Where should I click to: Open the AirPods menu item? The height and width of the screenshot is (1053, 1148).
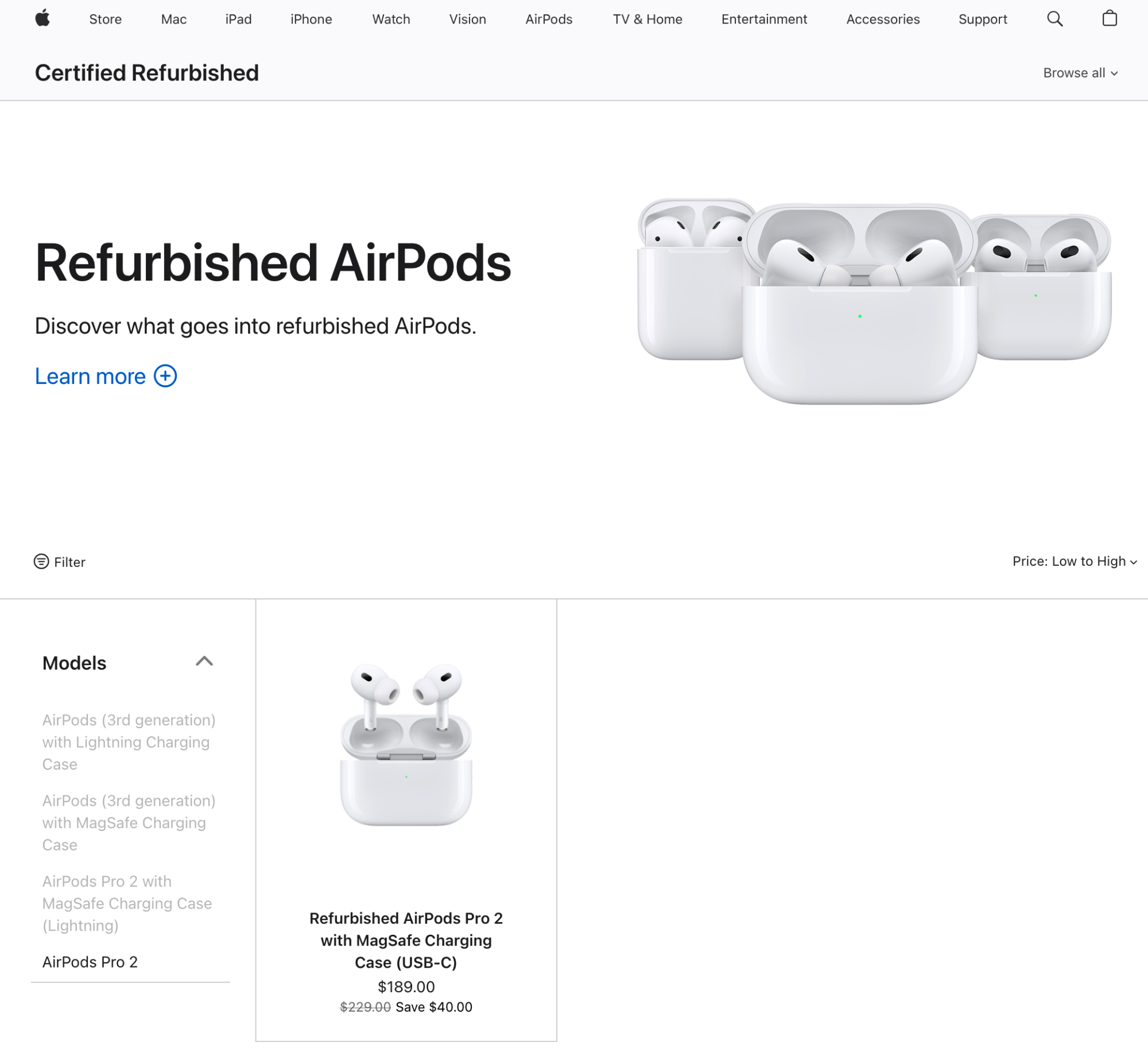click(x=548, y=19)
